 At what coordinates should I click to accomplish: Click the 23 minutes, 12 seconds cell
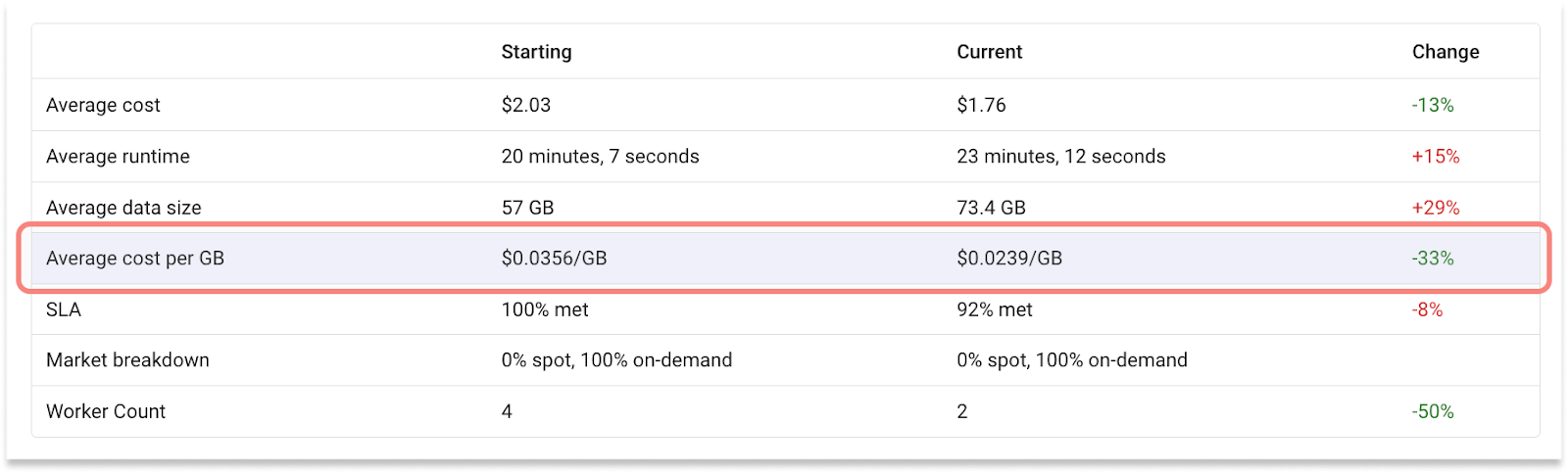tap(1061, 156)
